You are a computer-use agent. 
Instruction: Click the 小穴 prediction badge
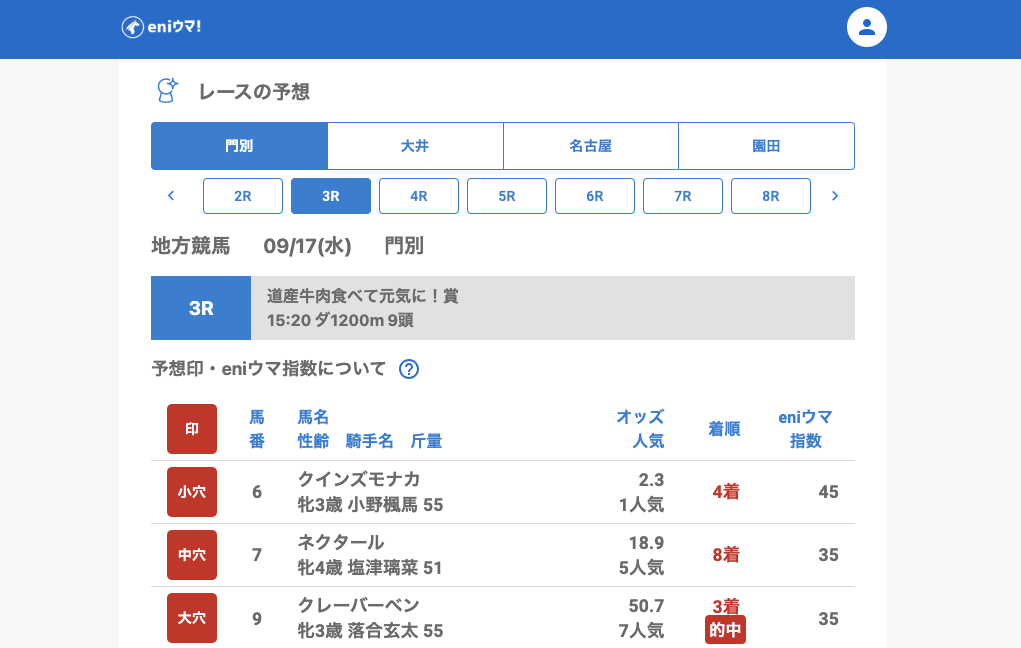tap(191, 492)
